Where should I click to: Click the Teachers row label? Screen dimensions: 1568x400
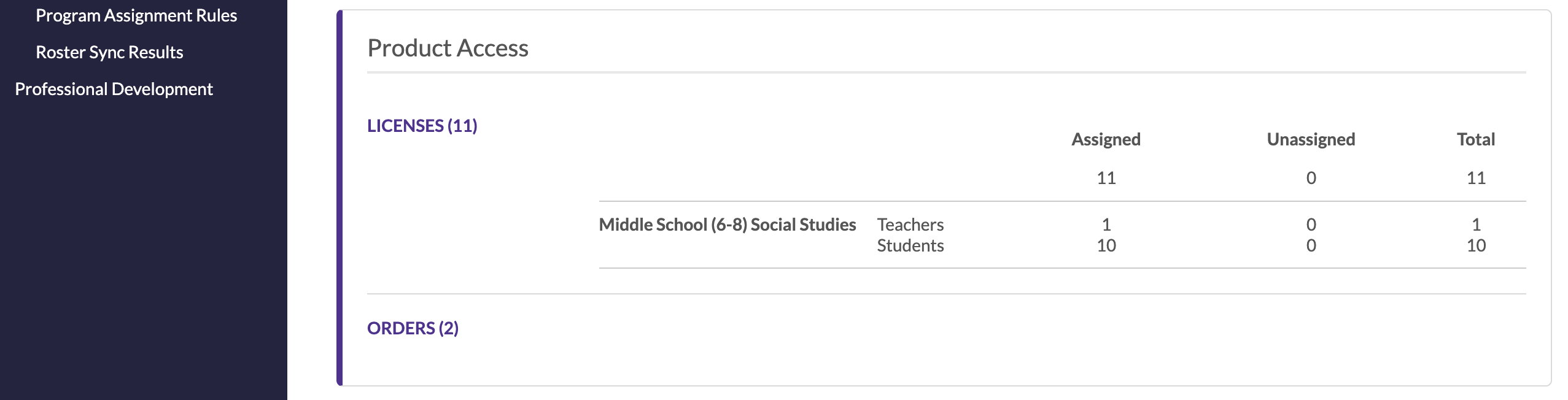pyautogui.click(x=910, y=225)
